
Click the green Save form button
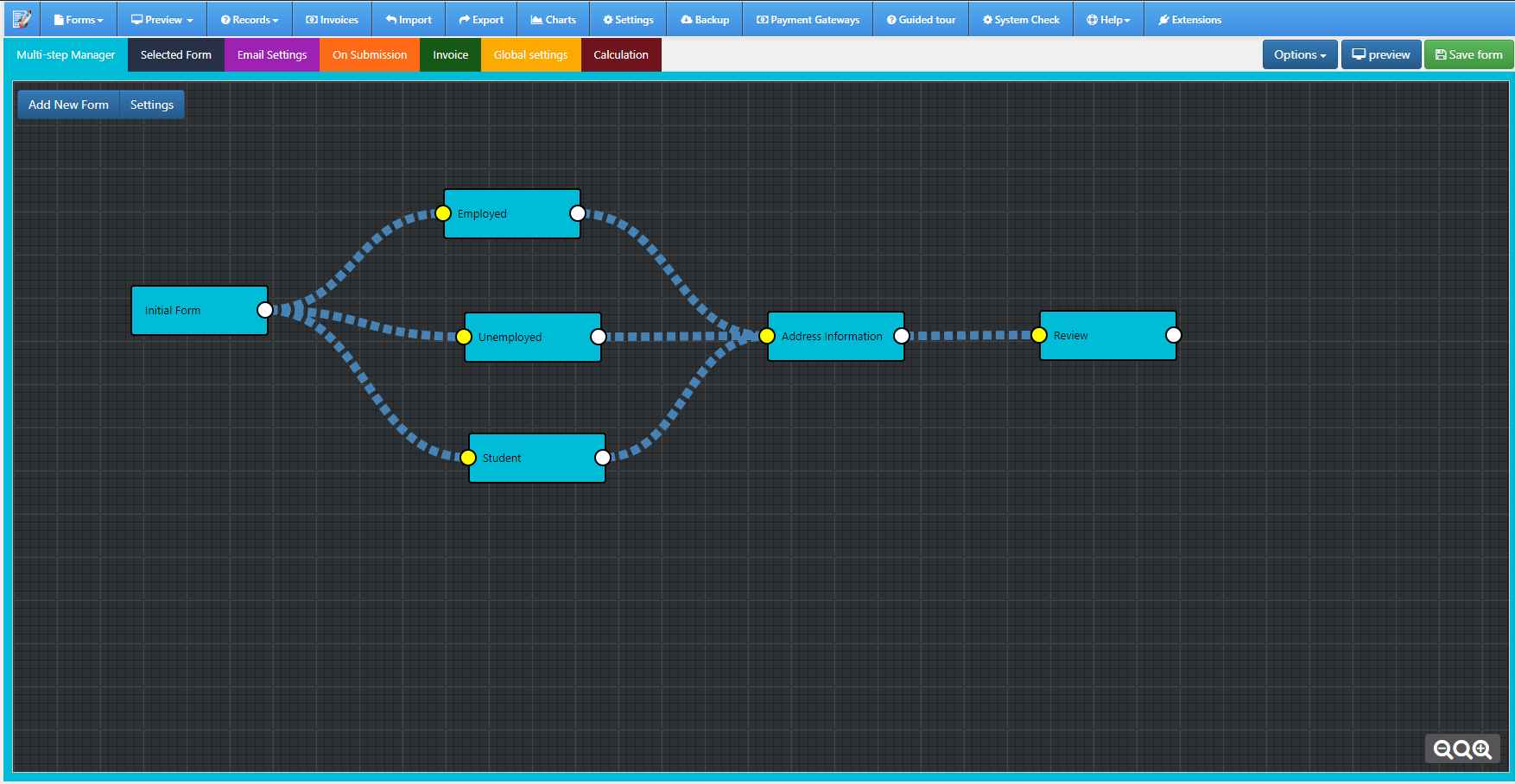1469,54
